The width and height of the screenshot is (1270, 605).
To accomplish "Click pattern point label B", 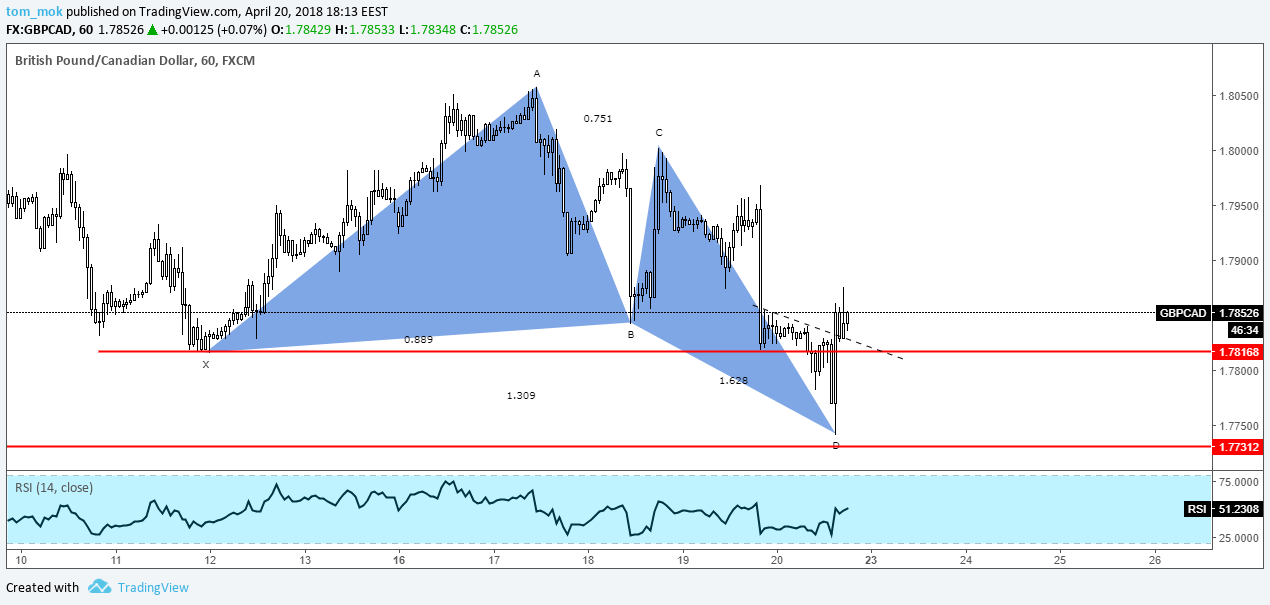I will (631, 335).
